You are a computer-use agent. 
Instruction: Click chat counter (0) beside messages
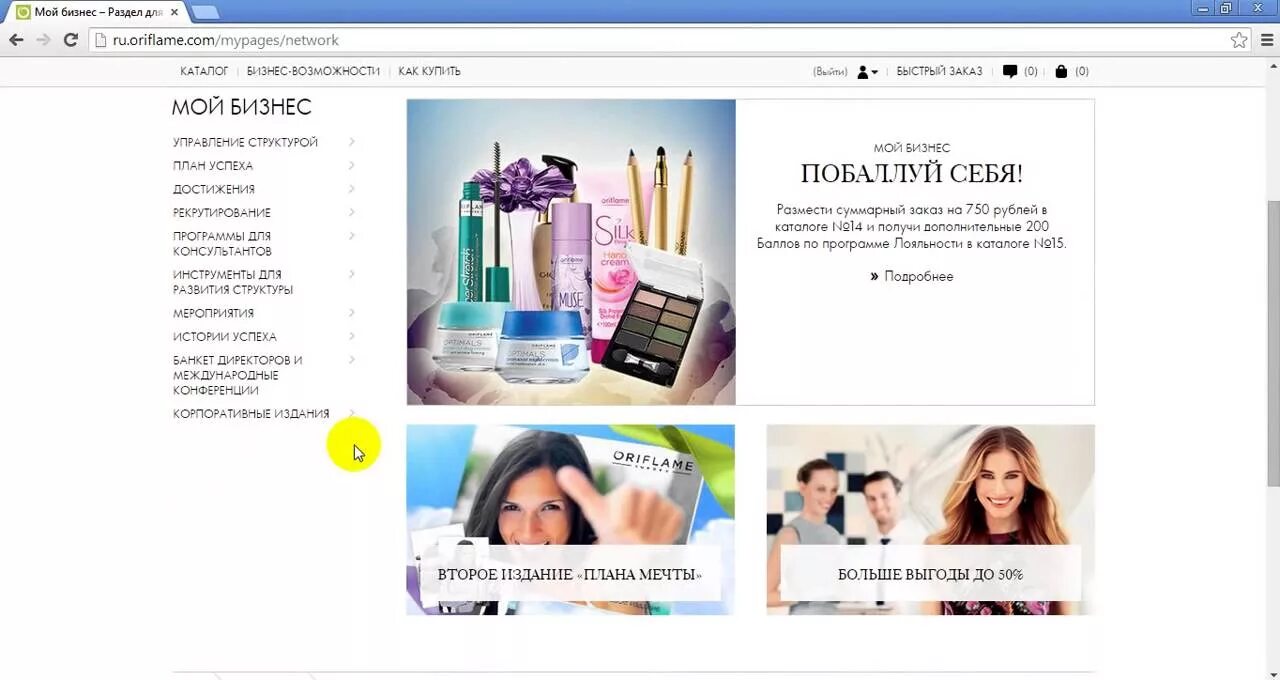1031,72
